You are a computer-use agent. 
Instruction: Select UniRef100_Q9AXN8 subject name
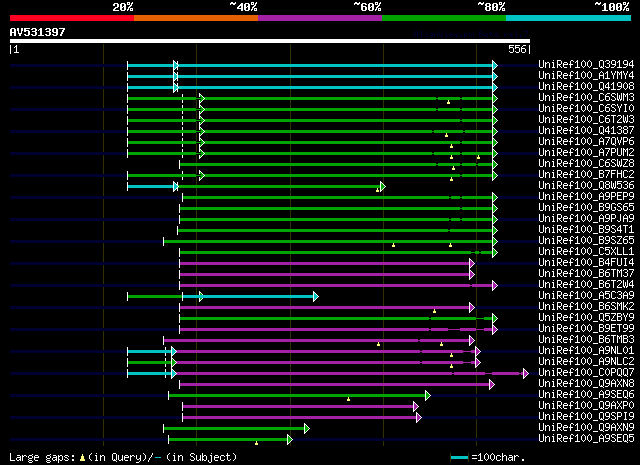[x=586, y=384]
